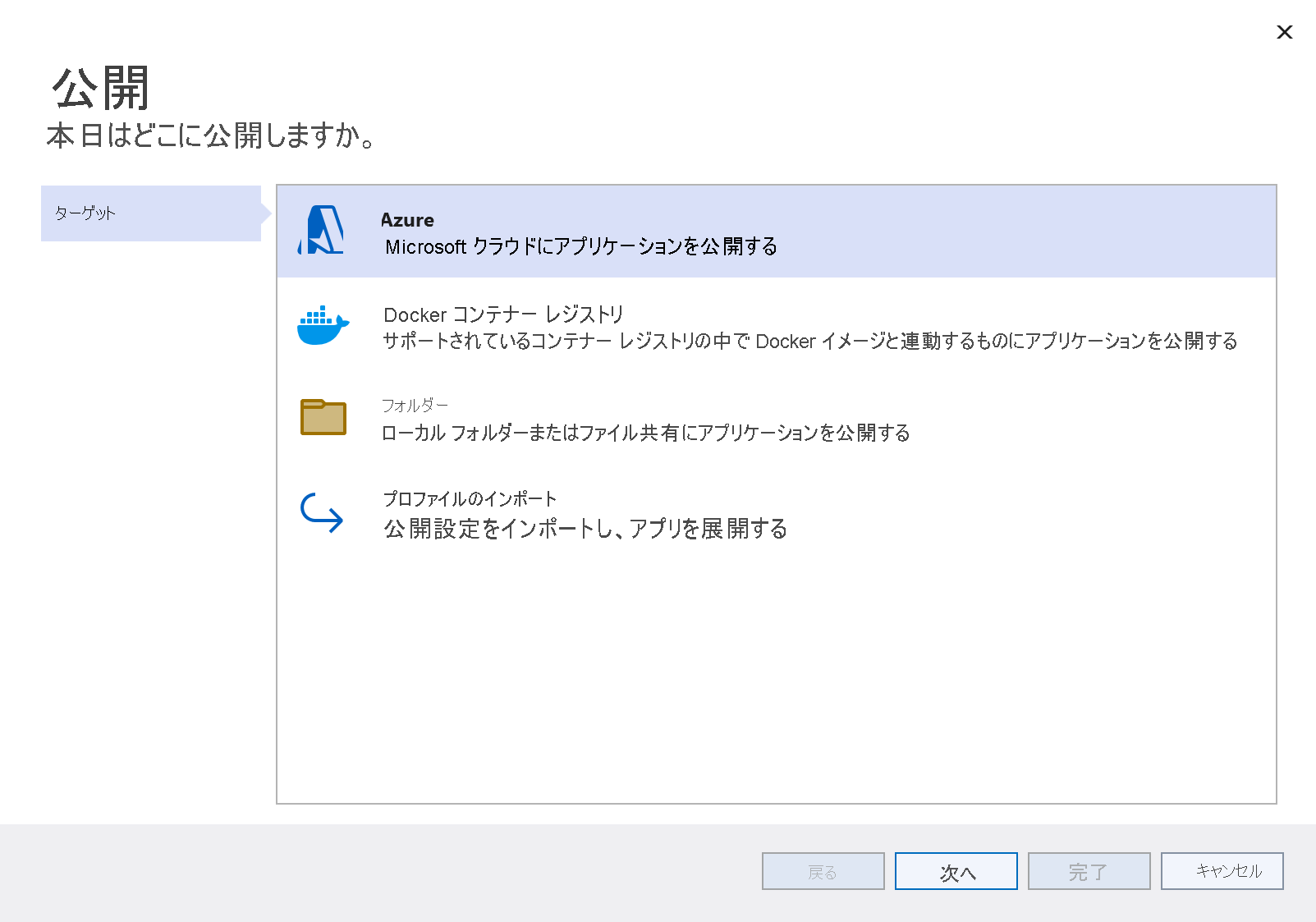Choose the Docker コンテナー レジストリ title
This screenshot has height=922, width=1316.
(x=503, y=314)
